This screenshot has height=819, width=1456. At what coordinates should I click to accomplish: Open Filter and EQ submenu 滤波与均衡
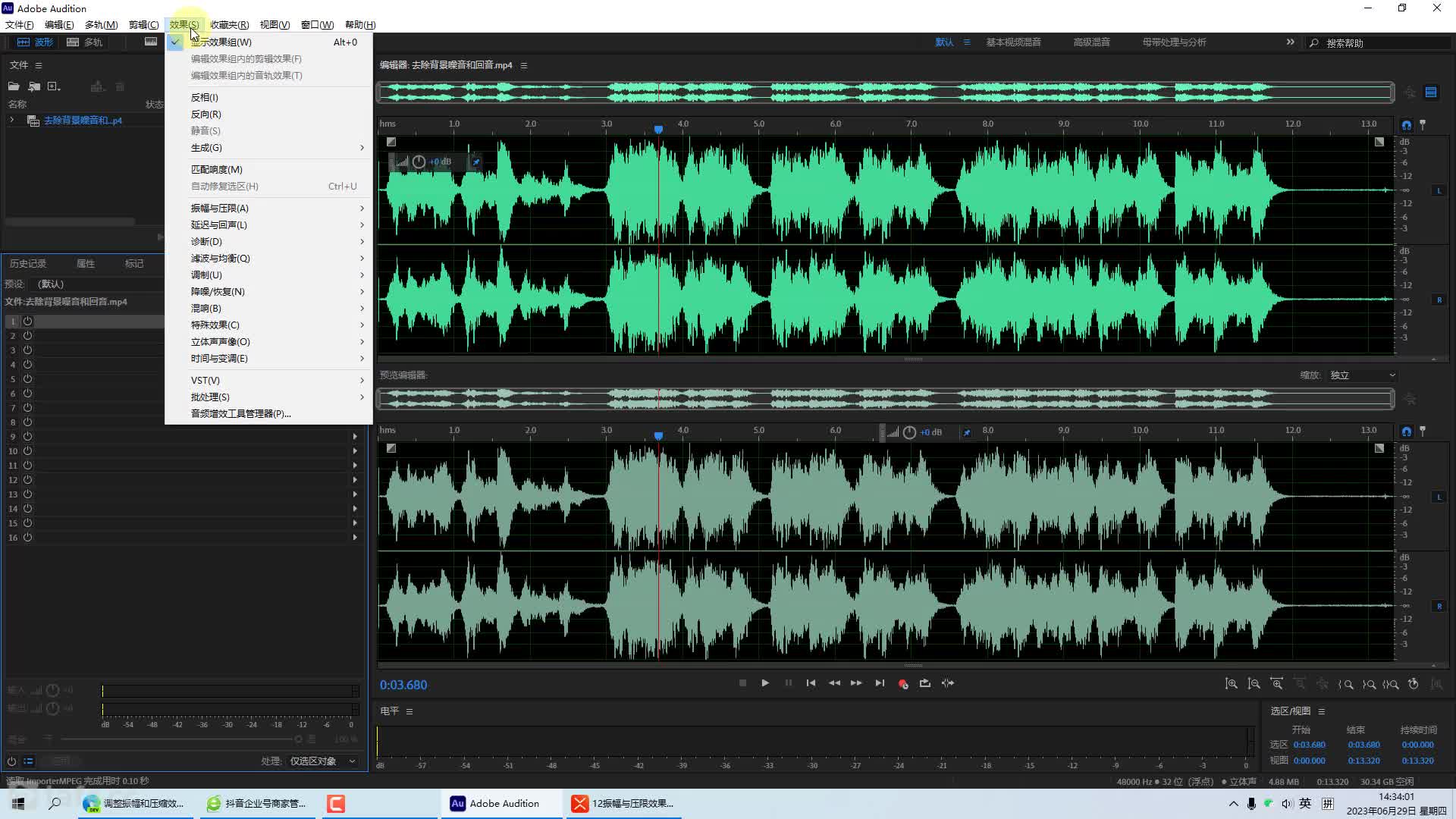[x=268, y=258]
